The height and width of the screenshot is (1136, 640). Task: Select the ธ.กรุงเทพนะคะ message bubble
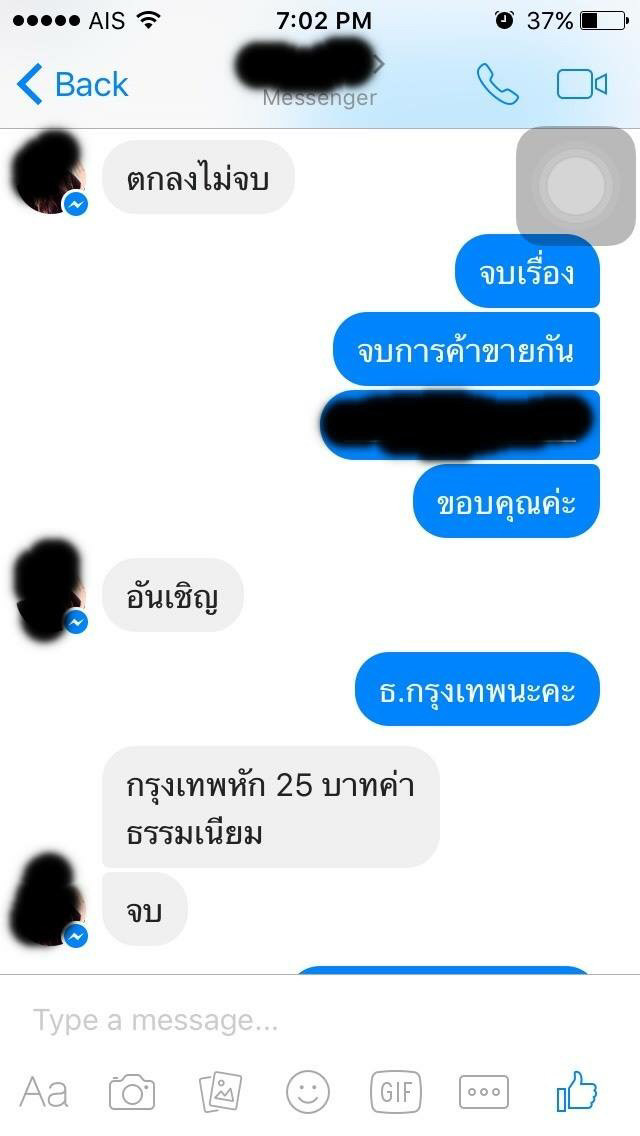(477, 689)
